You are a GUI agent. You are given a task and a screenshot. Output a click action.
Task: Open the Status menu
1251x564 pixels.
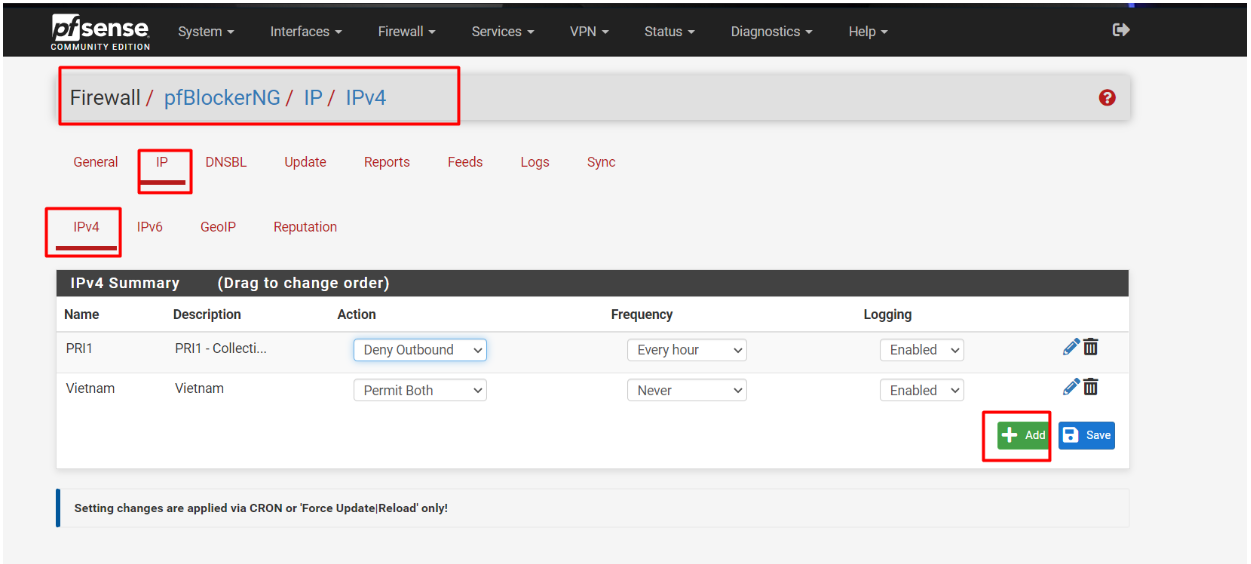670,32
